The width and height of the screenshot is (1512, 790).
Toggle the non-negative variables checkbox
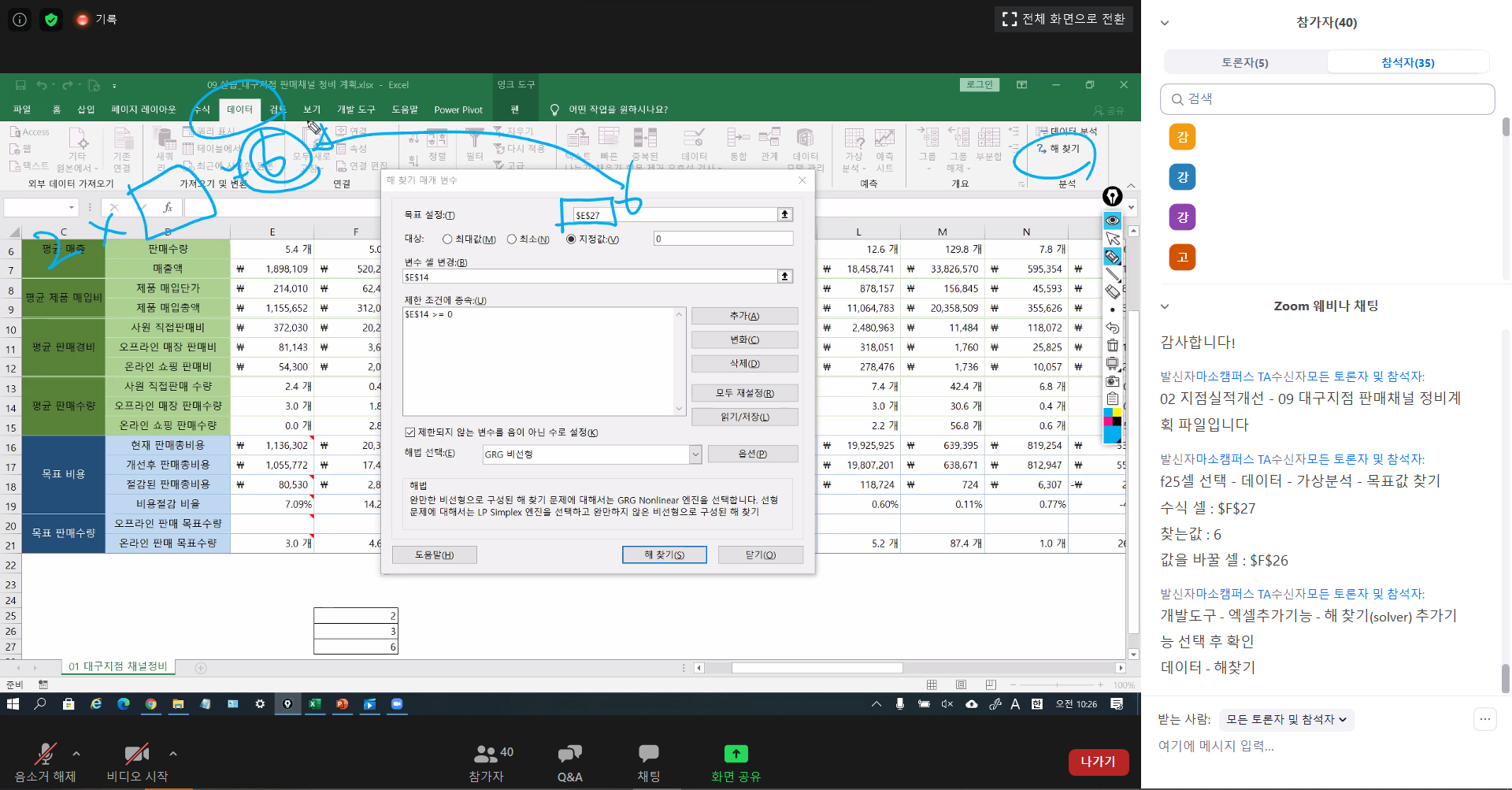tap(410, 432)
